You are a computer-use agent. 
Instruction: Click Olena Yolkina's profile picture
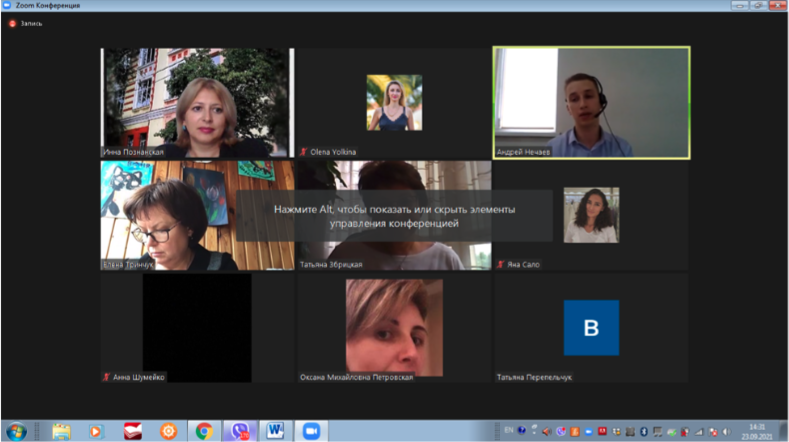[x=393, y=102]
